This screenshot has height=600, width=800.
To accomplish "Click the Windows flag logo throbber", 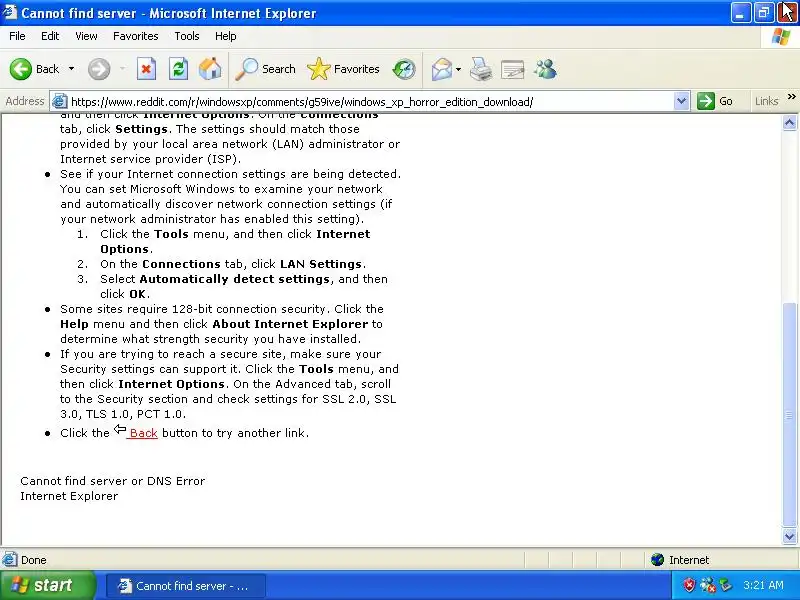I will (780, 37).
